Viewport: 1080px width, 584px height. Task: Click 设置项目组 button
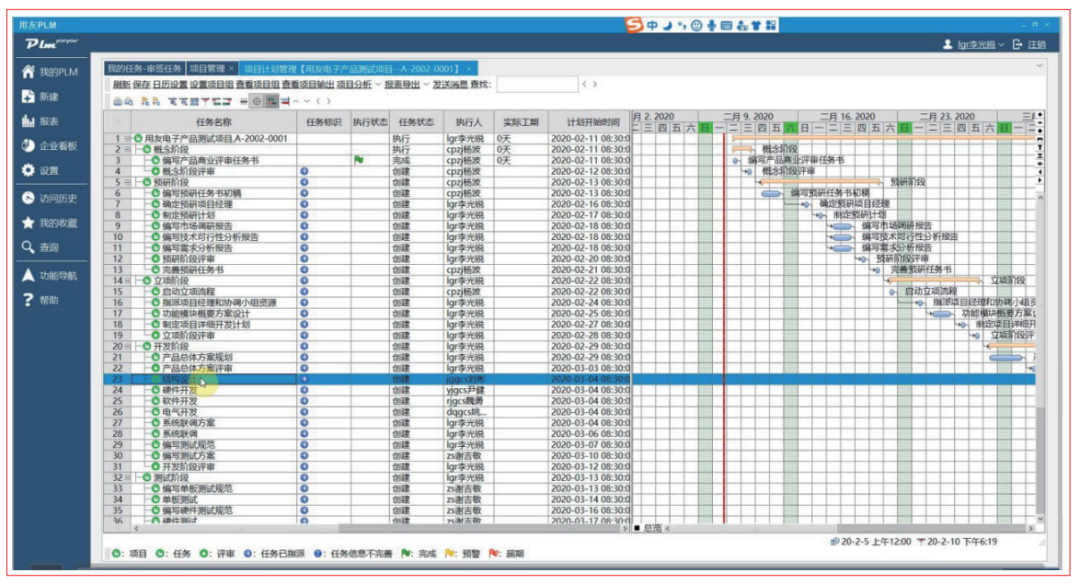[x=211, y=85]
